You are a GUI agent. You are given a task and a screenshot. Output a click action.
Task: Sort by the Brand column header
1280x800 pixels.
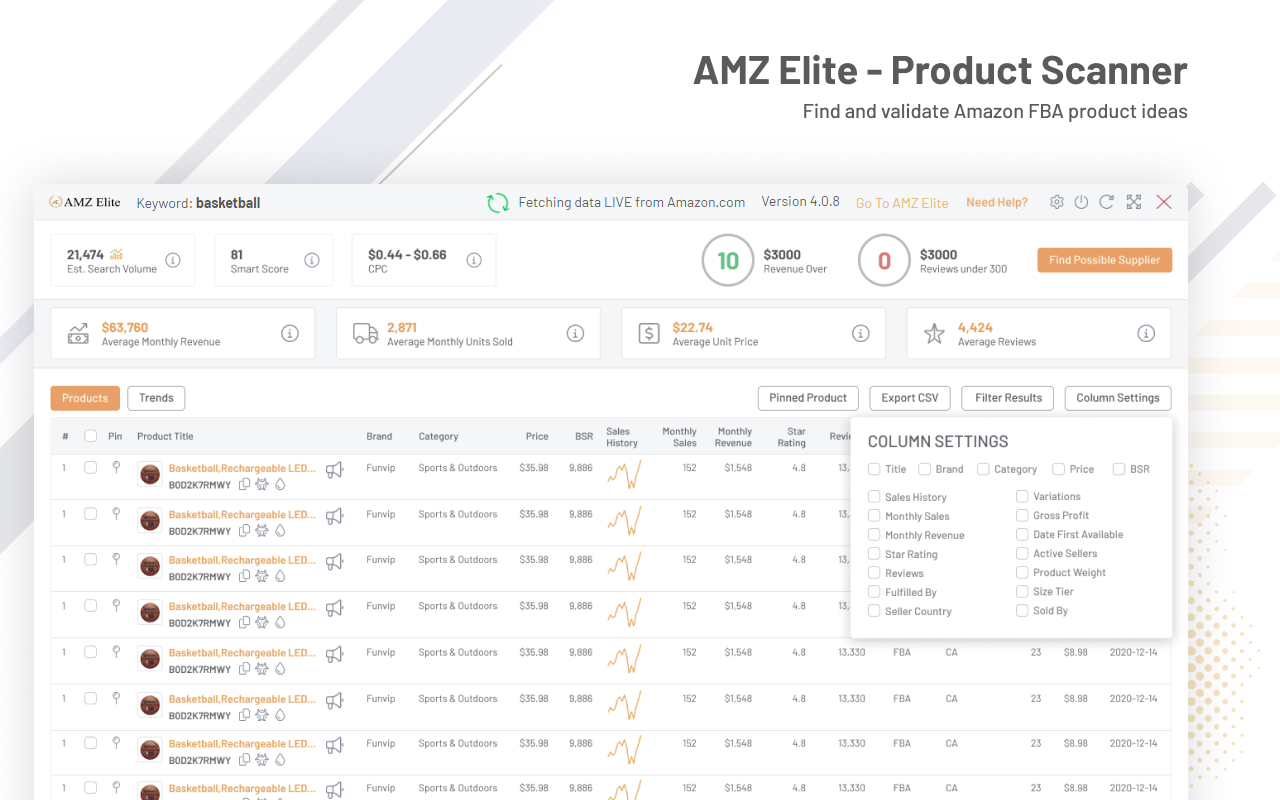(379, 436)
